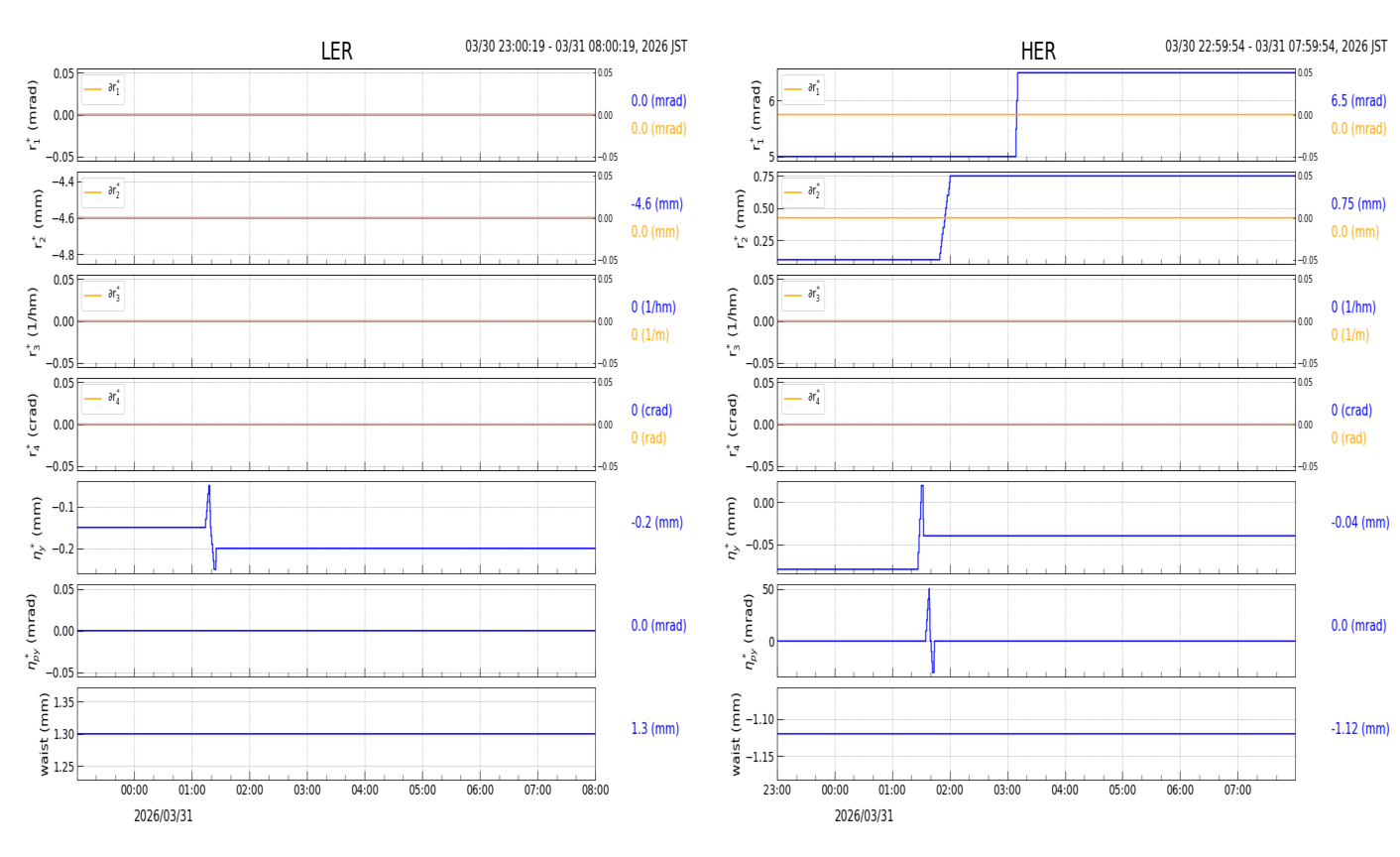Click the spike in the LER η*y trace
1400x857 pixels.
point(210,526)
